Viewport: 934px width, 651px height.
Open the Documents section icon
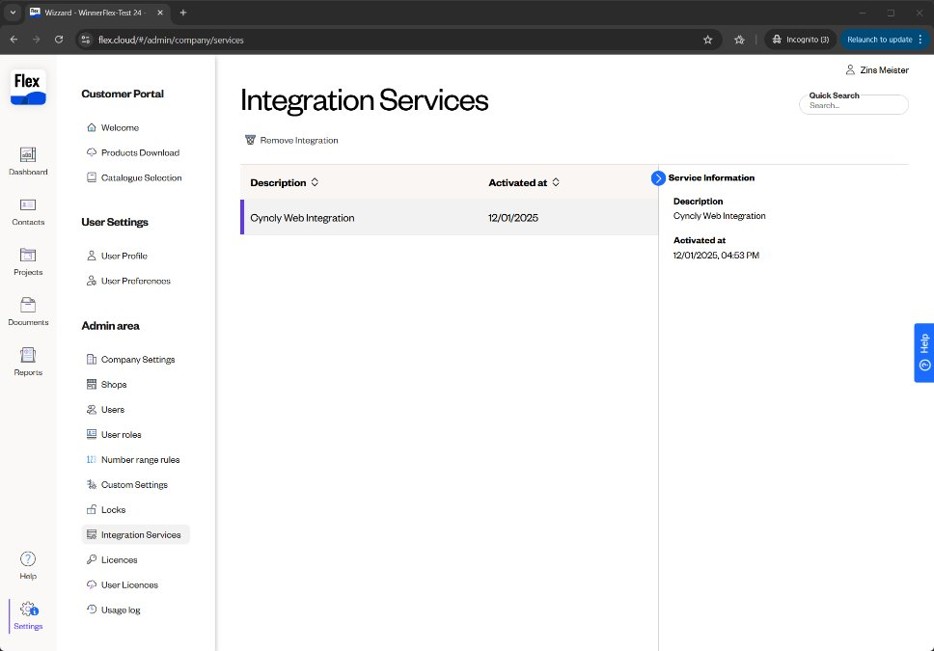point(28,305)
